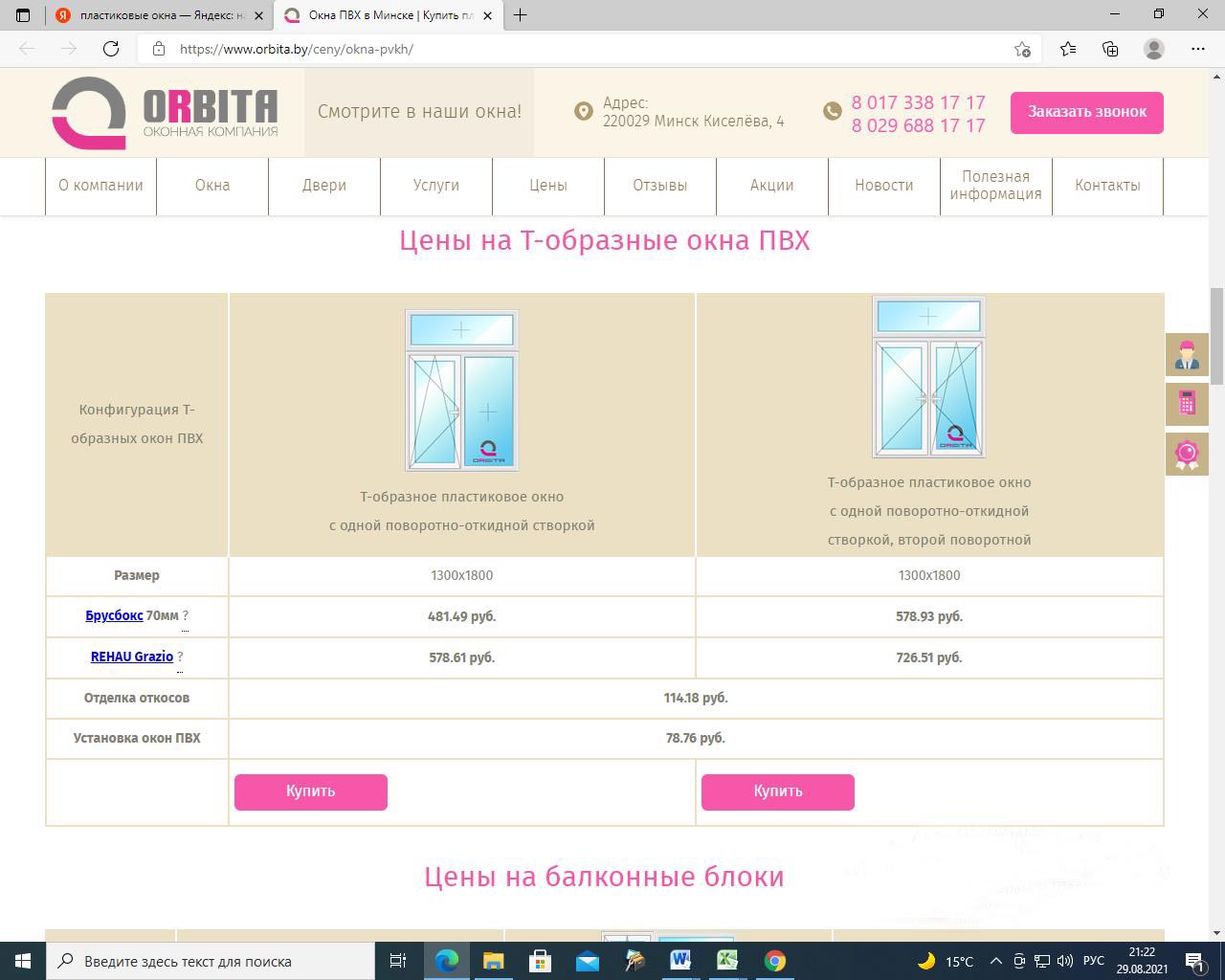Open Edge settings and more menu
This screenshot has height=980, width=1225.
click(x=1197, y=49)
